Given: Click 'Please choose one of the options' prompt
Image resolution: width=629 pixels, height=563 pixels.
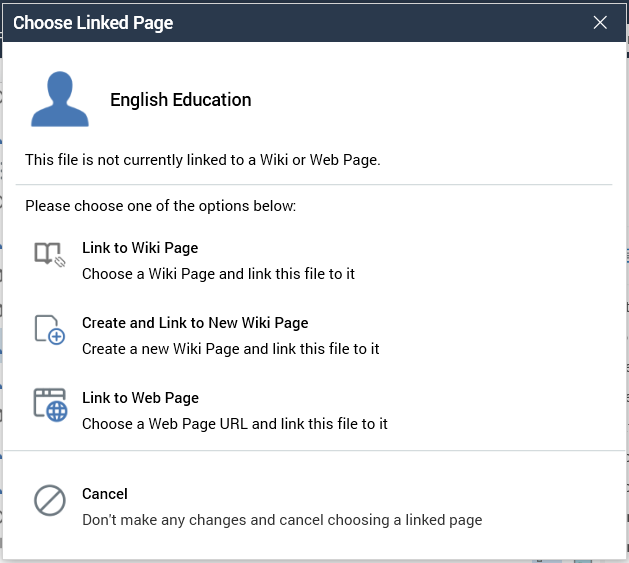Looking at the screenshot, I should (x=160, y=206).
